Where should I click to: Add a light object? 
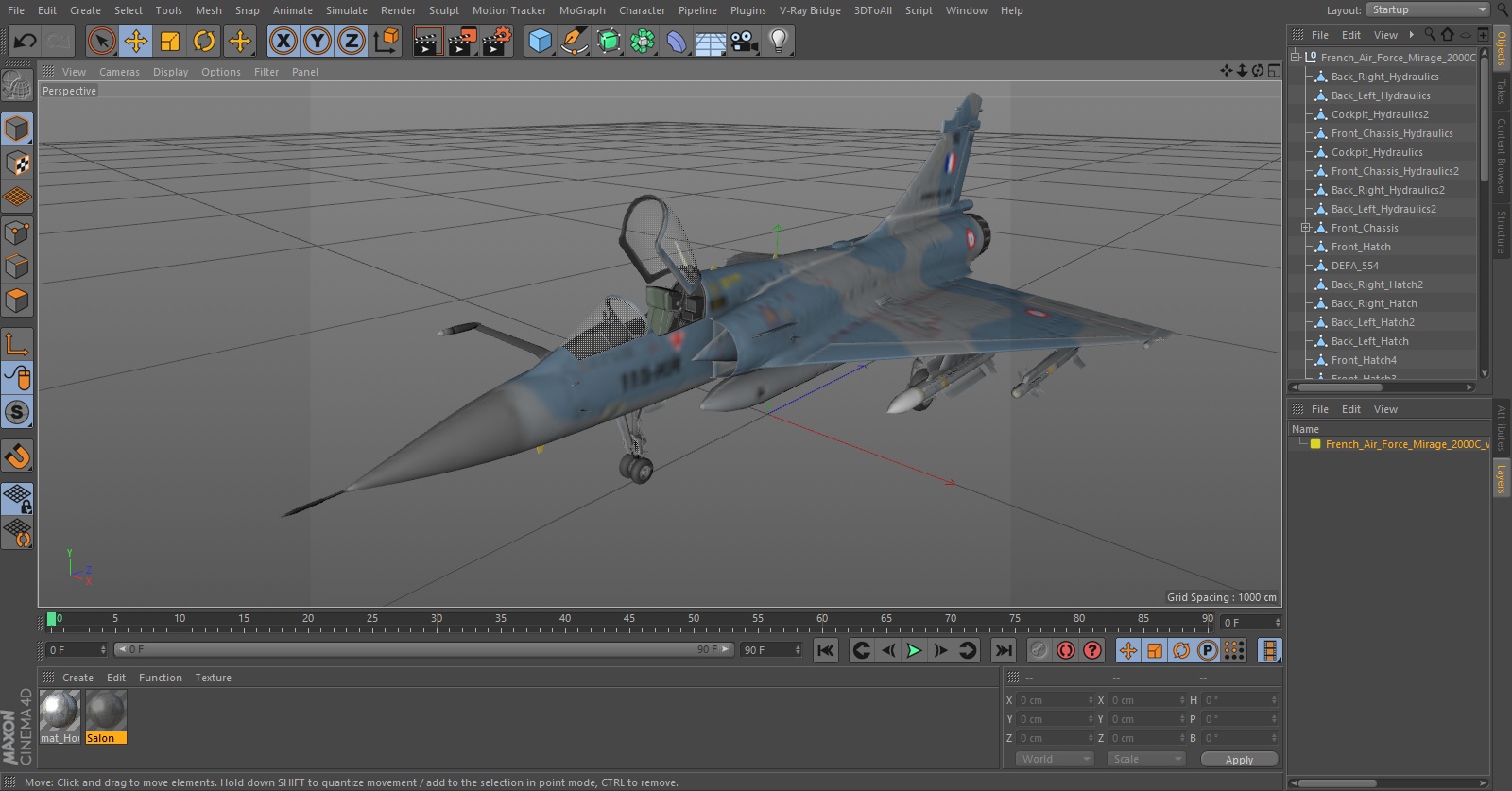coord(779,41)
